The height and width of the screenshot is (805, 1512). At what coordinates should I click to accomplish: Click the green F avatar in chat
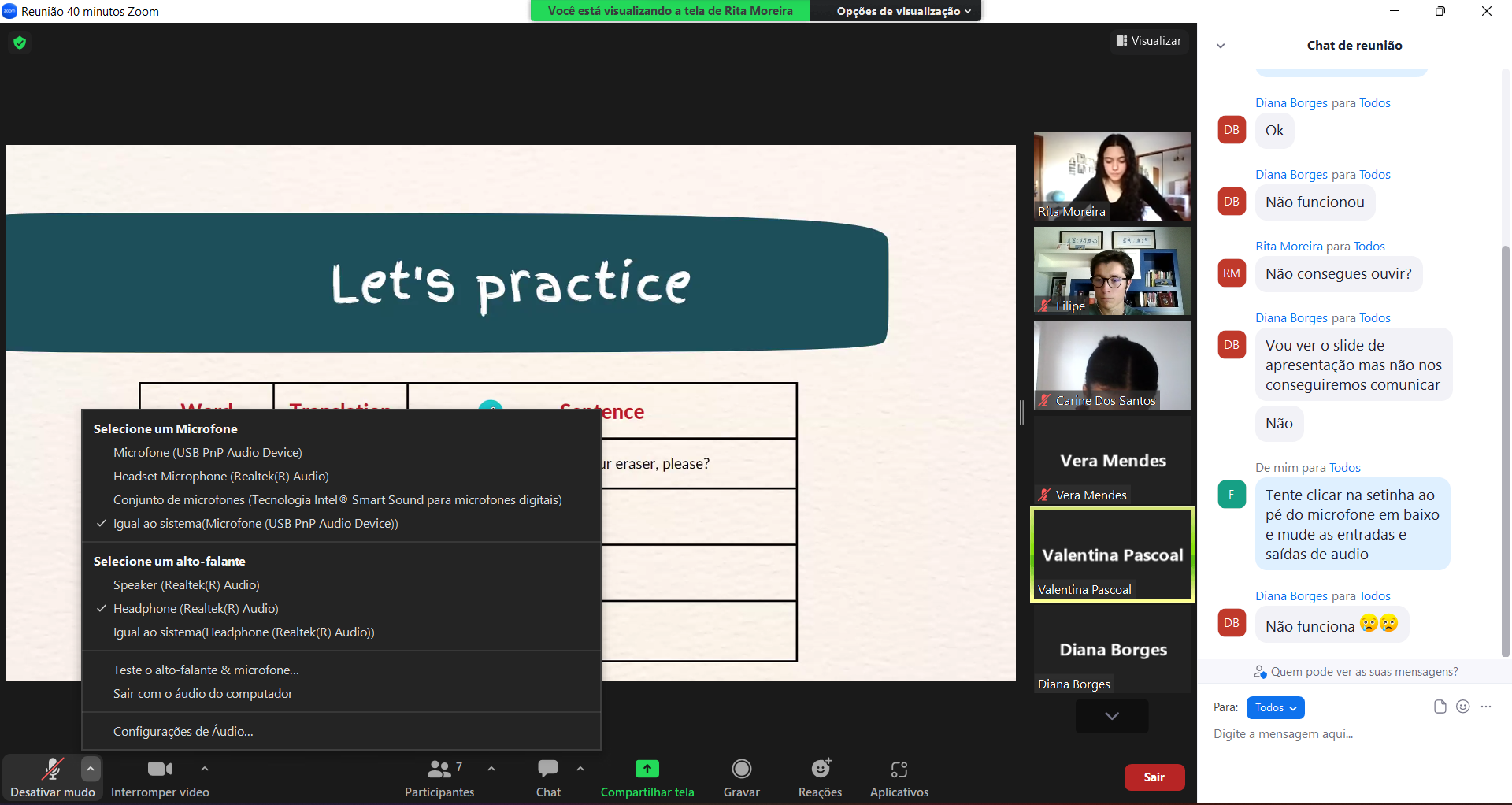pos(1232,495)
